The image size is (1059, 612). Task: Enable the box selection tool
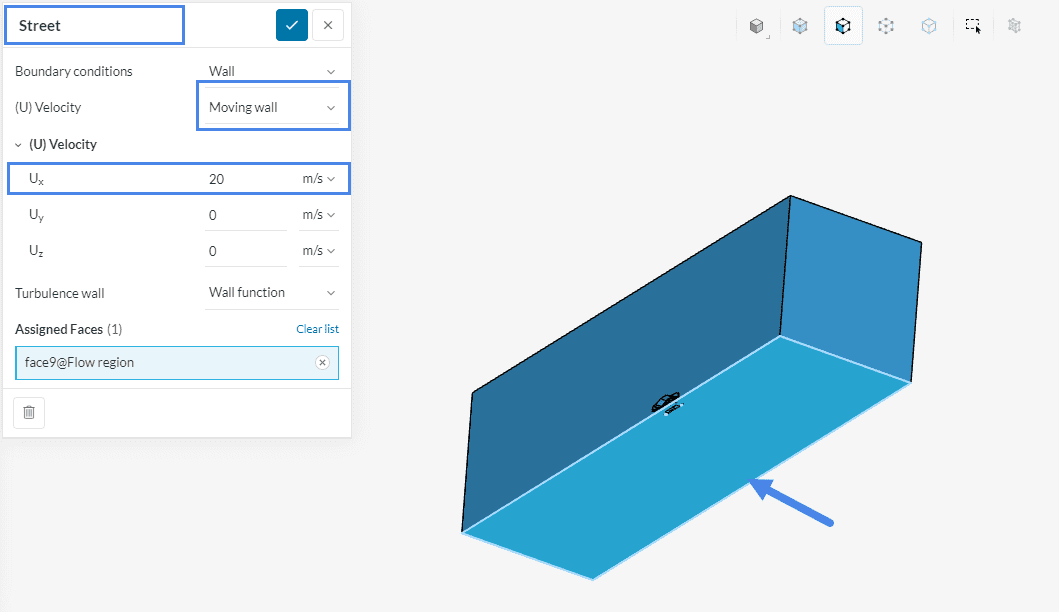pyautogui.click(x=973, y=26)
